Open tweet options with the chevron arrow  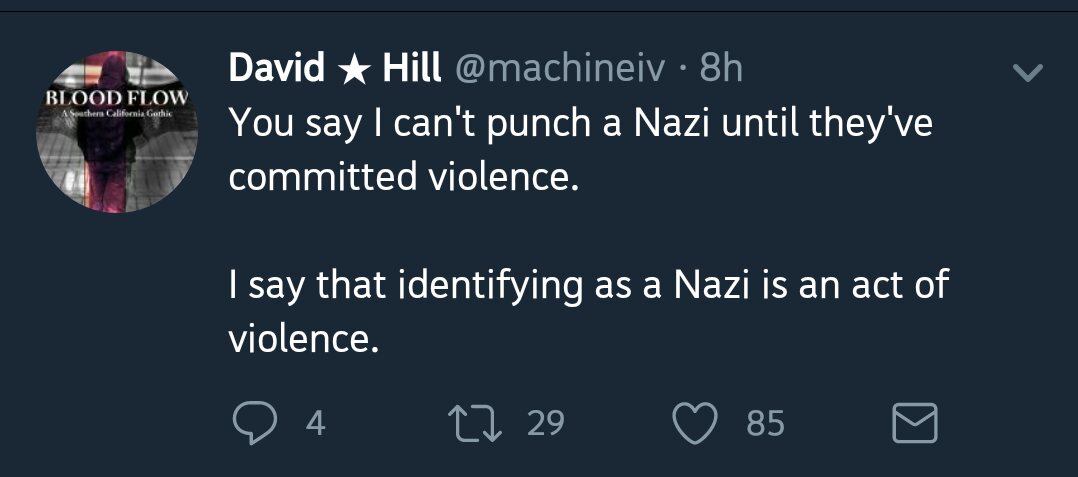(1028, 71)
